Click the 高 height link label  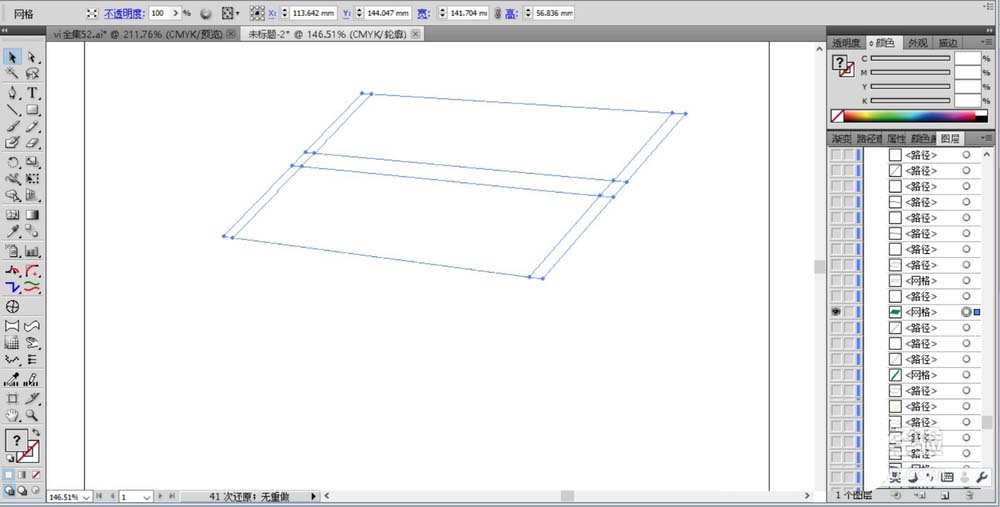click(511, 13)
